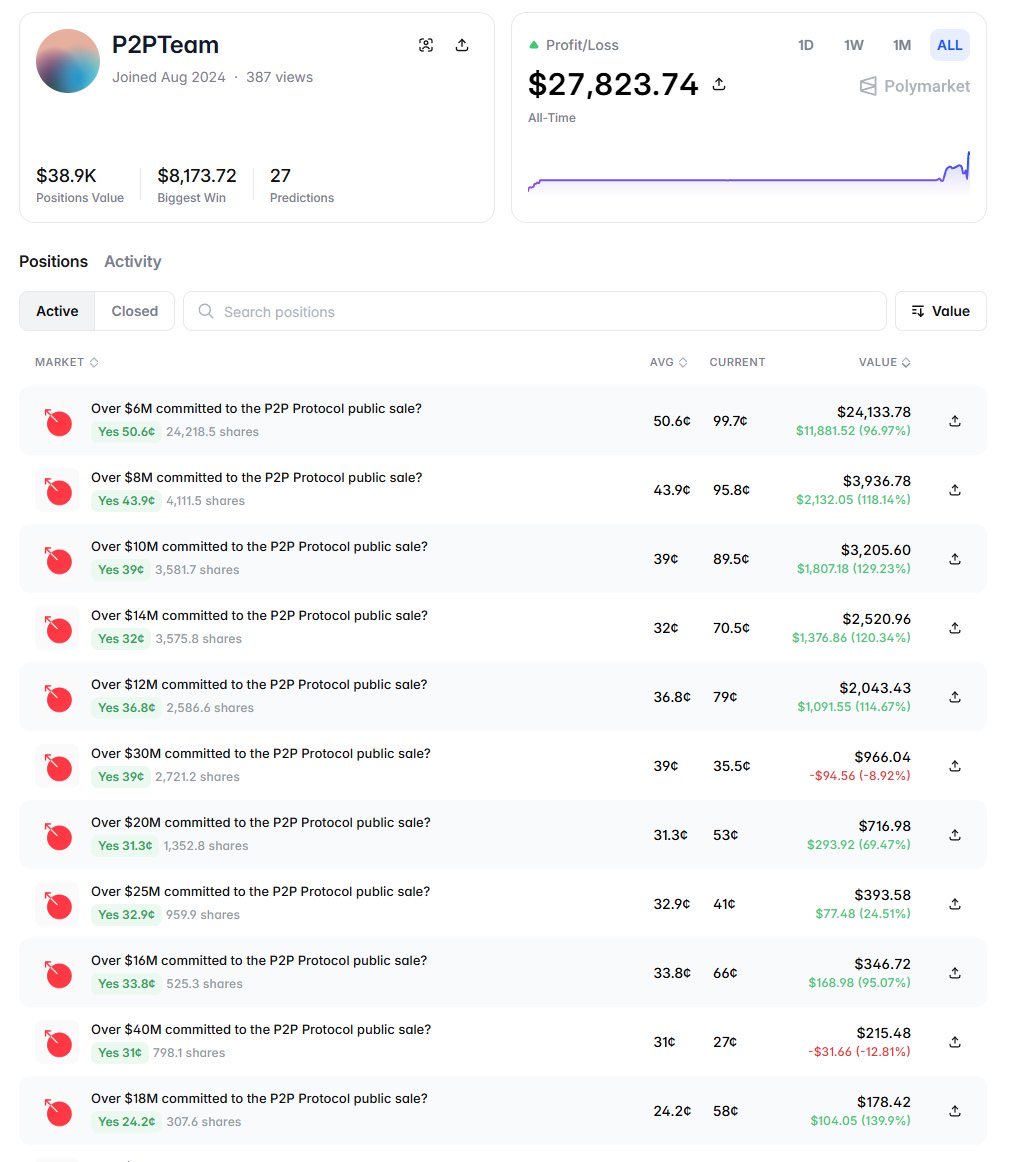Share the Over $40M position
Viewport: 1011px width, 1162px height.
955,1041
